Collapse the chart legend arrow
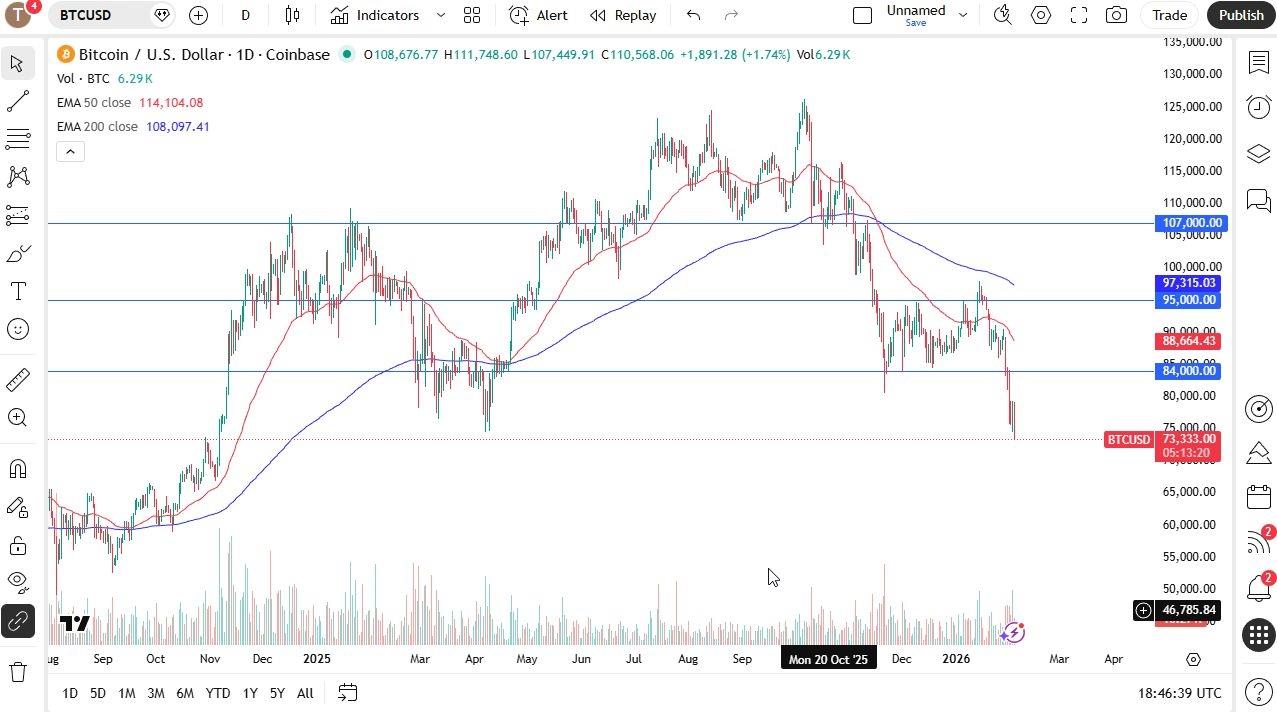Image resolution: width=1277 pixels, height=712 pixels. click(70, 151)
